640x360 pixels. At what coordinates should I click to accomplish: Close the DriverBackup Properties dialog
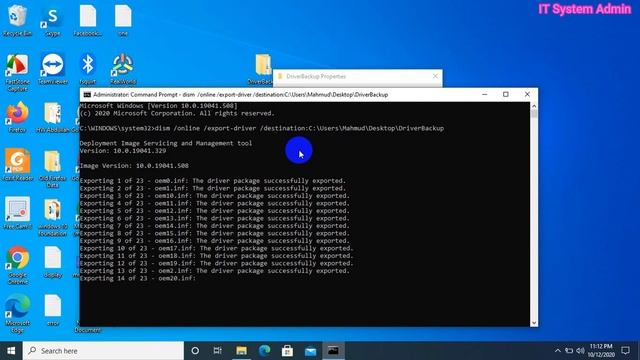coord(435,76)
